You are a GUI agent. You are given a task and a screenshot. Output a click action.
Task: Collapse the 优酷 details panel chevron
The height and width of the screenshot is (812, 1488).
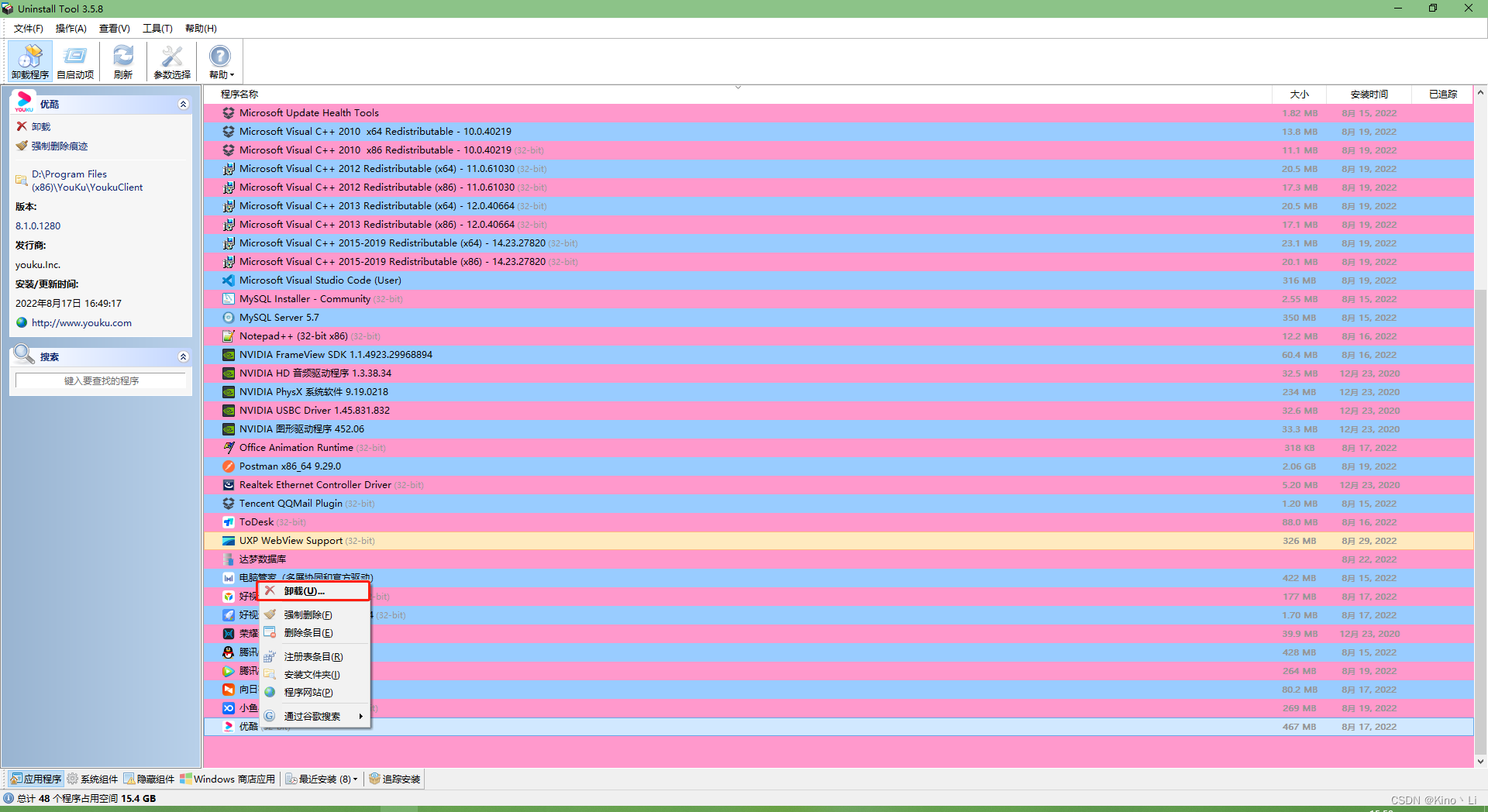(184, 104)
